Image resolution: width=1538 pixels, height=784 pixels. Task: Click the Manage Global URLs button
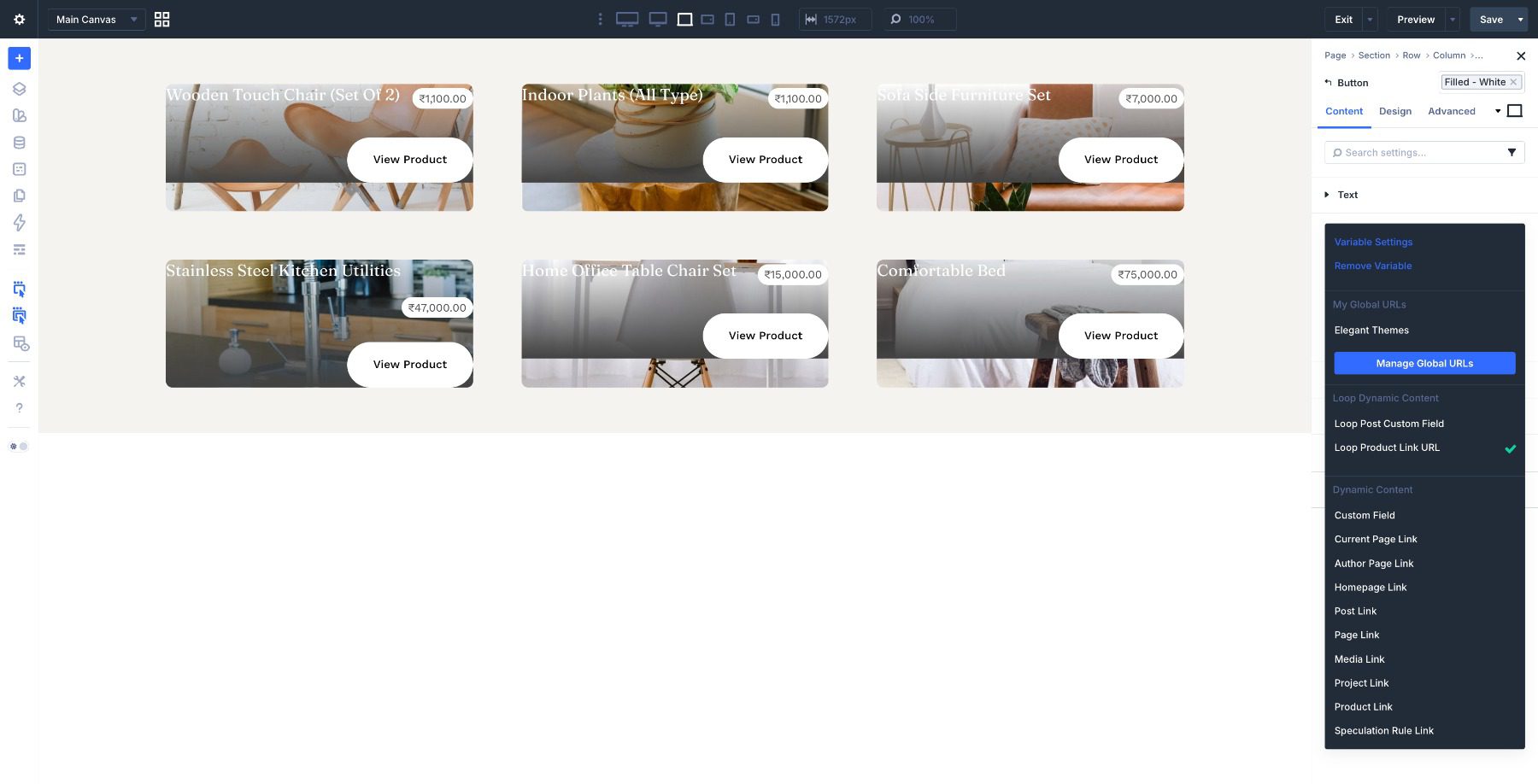(1424, 363)
